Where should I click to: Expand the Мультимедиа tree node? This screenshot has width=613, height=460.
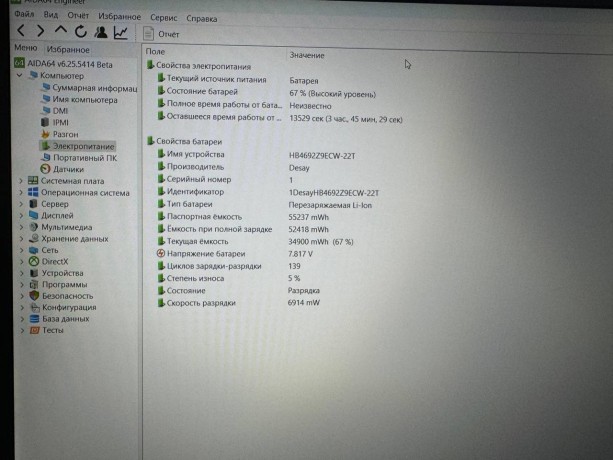click(21, 227)
